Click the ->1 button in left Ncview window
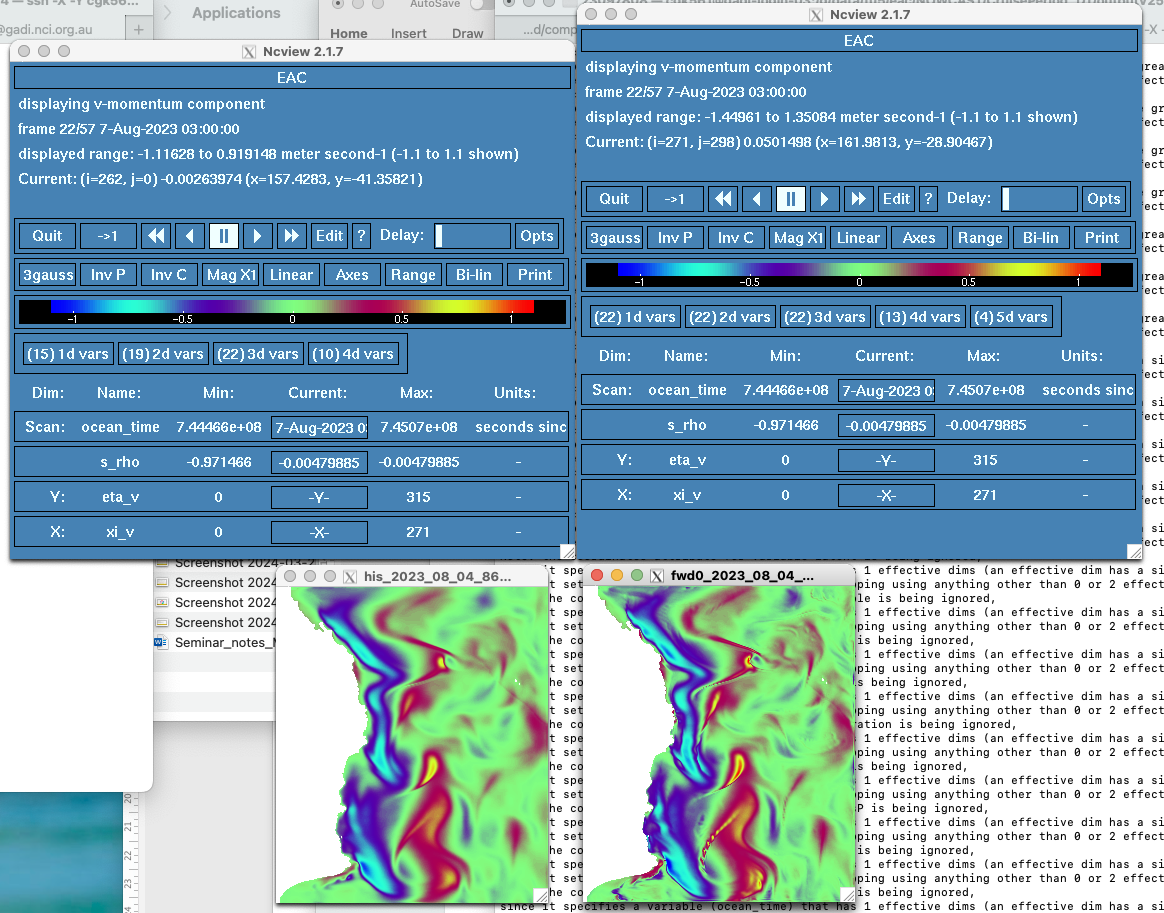The height and width of the screenshot is (913, 1164). pyautogui.click(x=108, y=236)
